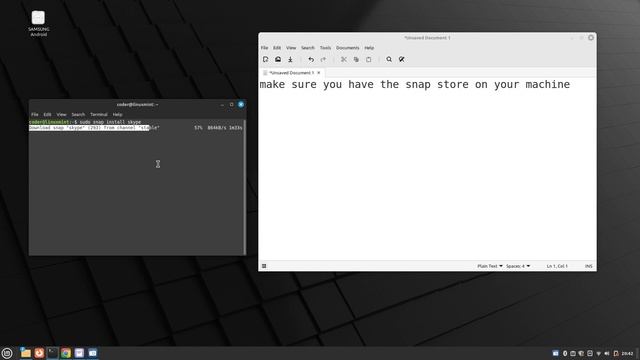Click the clock showing 20:42
This screenshot has height=360, width=640.
(x=627, y=353)
